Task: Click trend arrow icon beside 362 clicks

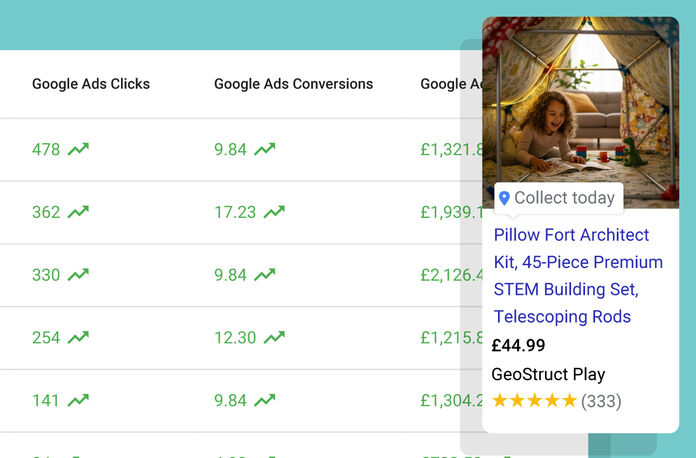Action: point(78,212)
